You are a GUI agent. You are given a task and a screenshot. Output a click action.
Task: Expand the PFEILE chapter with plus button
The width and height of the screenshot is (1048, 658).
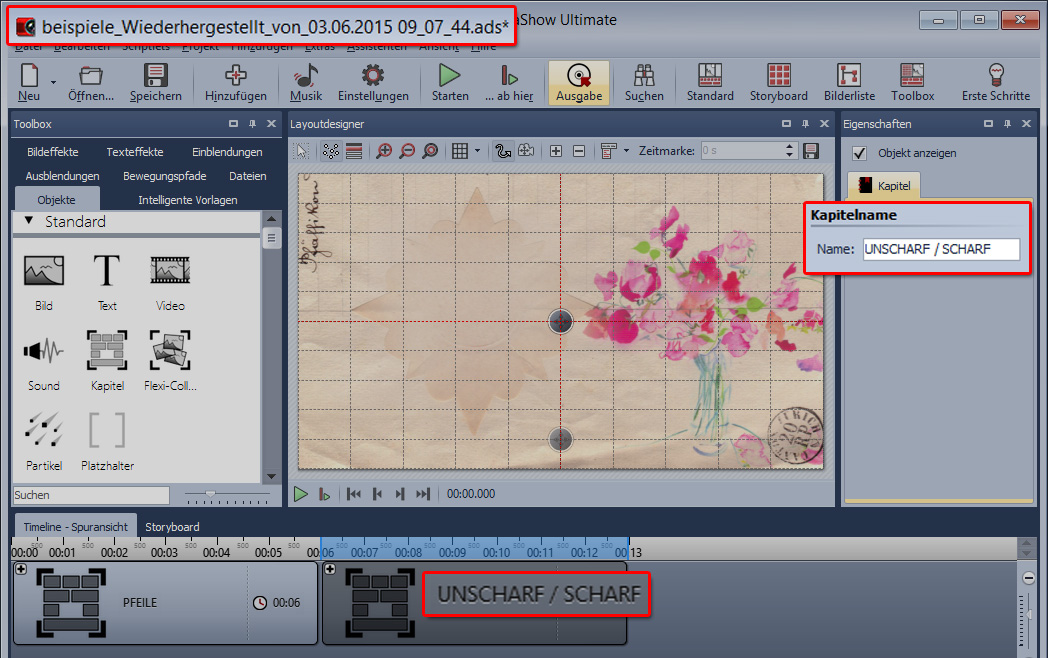pos(21,569)
